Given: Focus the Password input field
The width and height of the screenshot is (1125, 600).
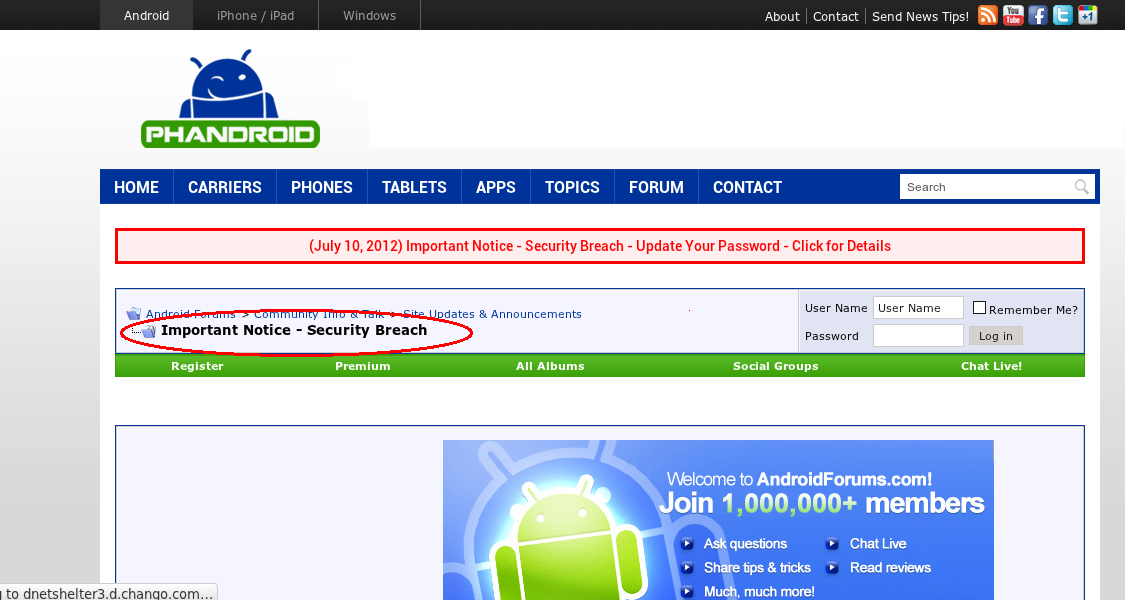Looking at the screenshot, I should tap(918, 336).
